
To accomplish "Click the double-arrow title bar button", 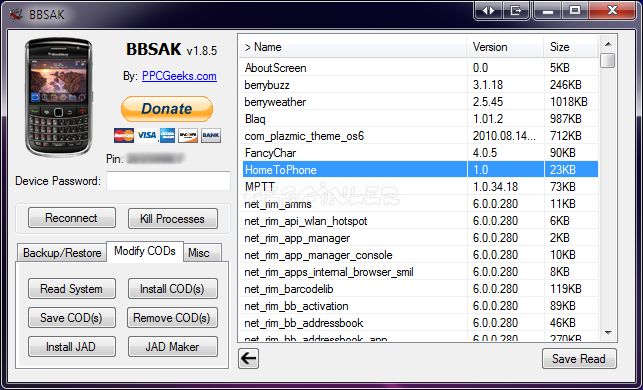I will point(488,11).
